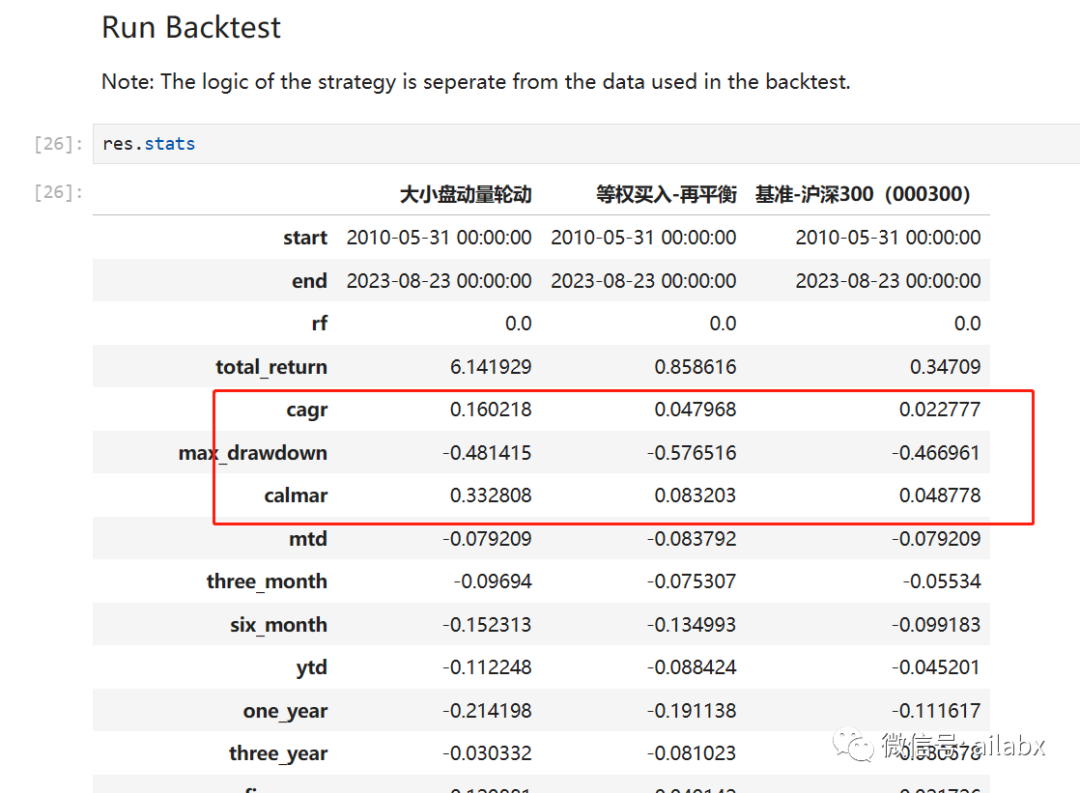Viewport: 1080px width, 793px height.
Task: Click six_month value -0.134993
Action: click(x=692, y=625)
